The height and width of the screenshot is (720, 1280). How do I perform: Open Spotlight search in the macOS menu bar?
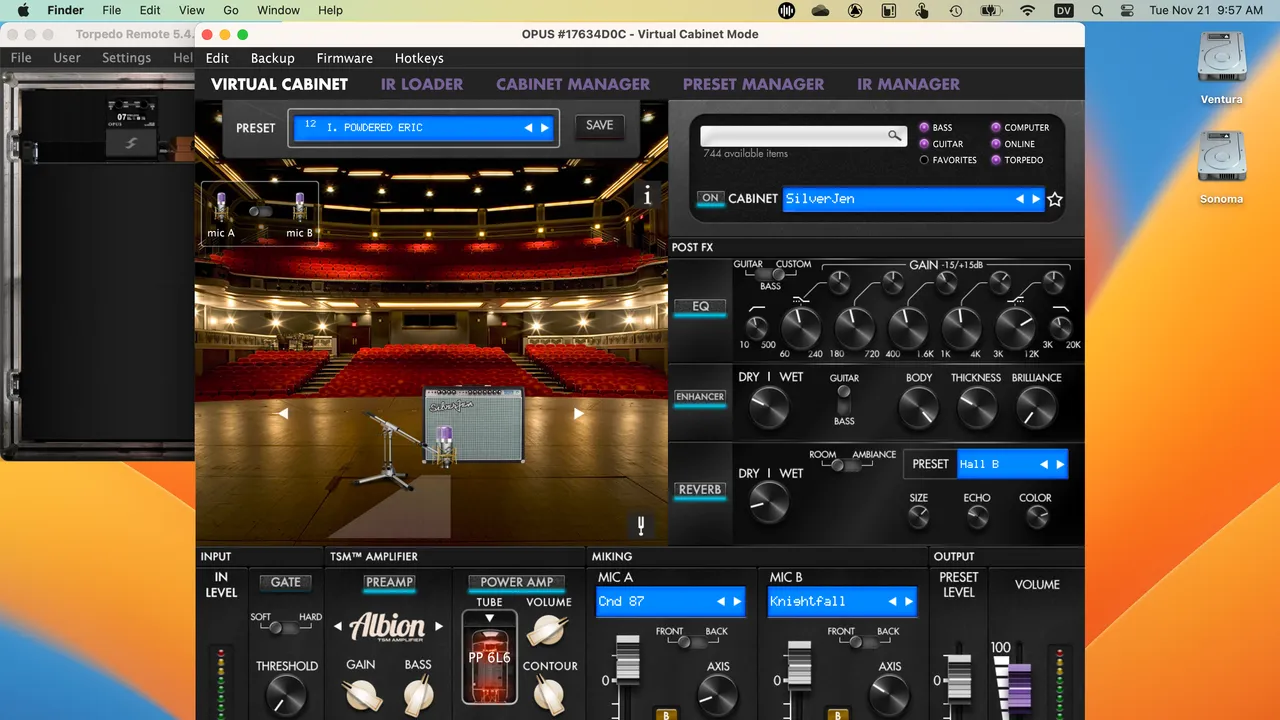[x=1097, y=10]
